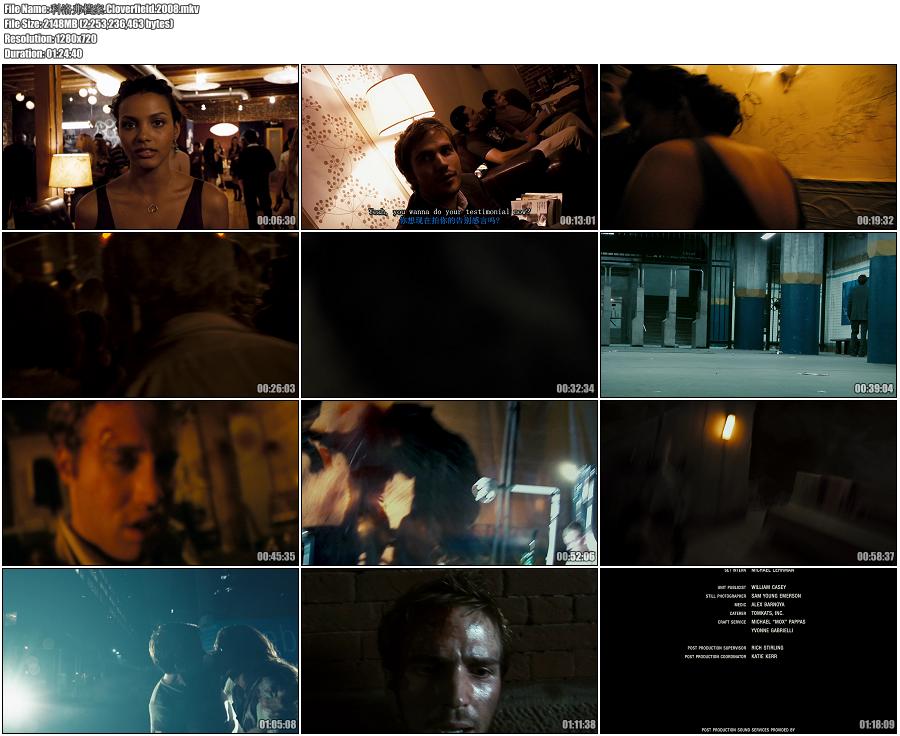This screenshot has height=736, width=900.
Task: Choose the blurry frame stamped 00:52:06
Action: pos(449,483)
